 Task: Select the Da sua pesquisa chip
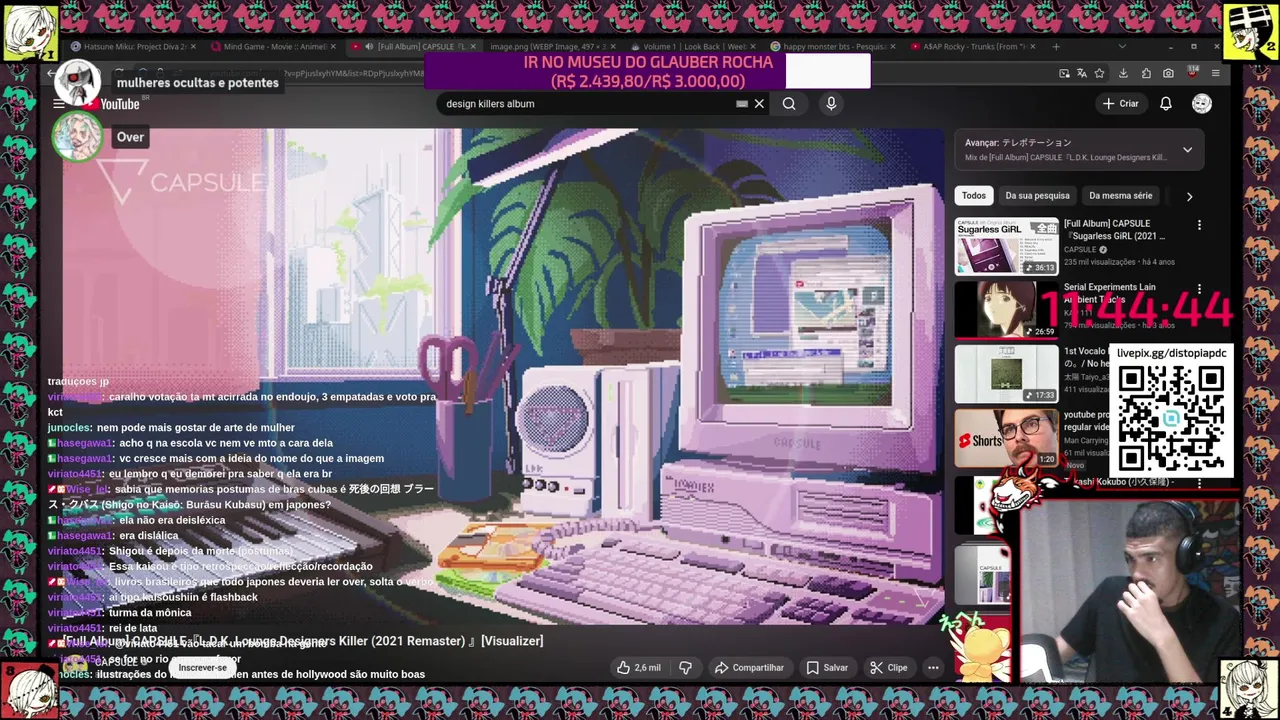(1037, 196)
